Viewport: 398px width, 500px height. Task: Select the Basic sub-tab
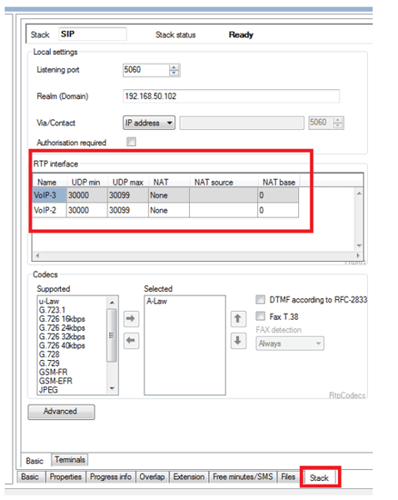point(35,461)
